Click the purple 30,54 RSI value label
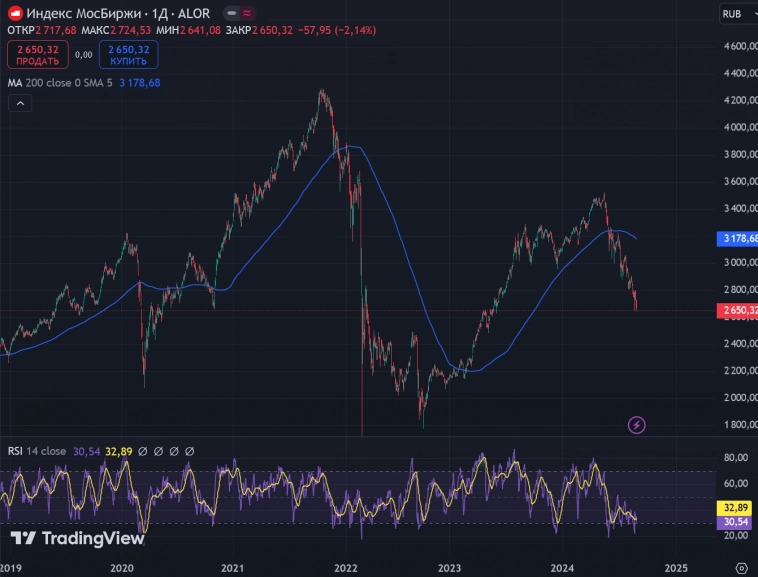Image resolution: width=758 pixels, height=577 pixels. click(736, 522)
